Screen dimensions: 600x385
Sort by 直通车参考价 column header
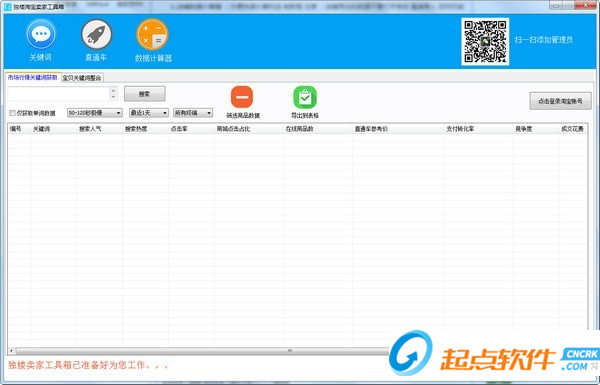pos(398,129)
